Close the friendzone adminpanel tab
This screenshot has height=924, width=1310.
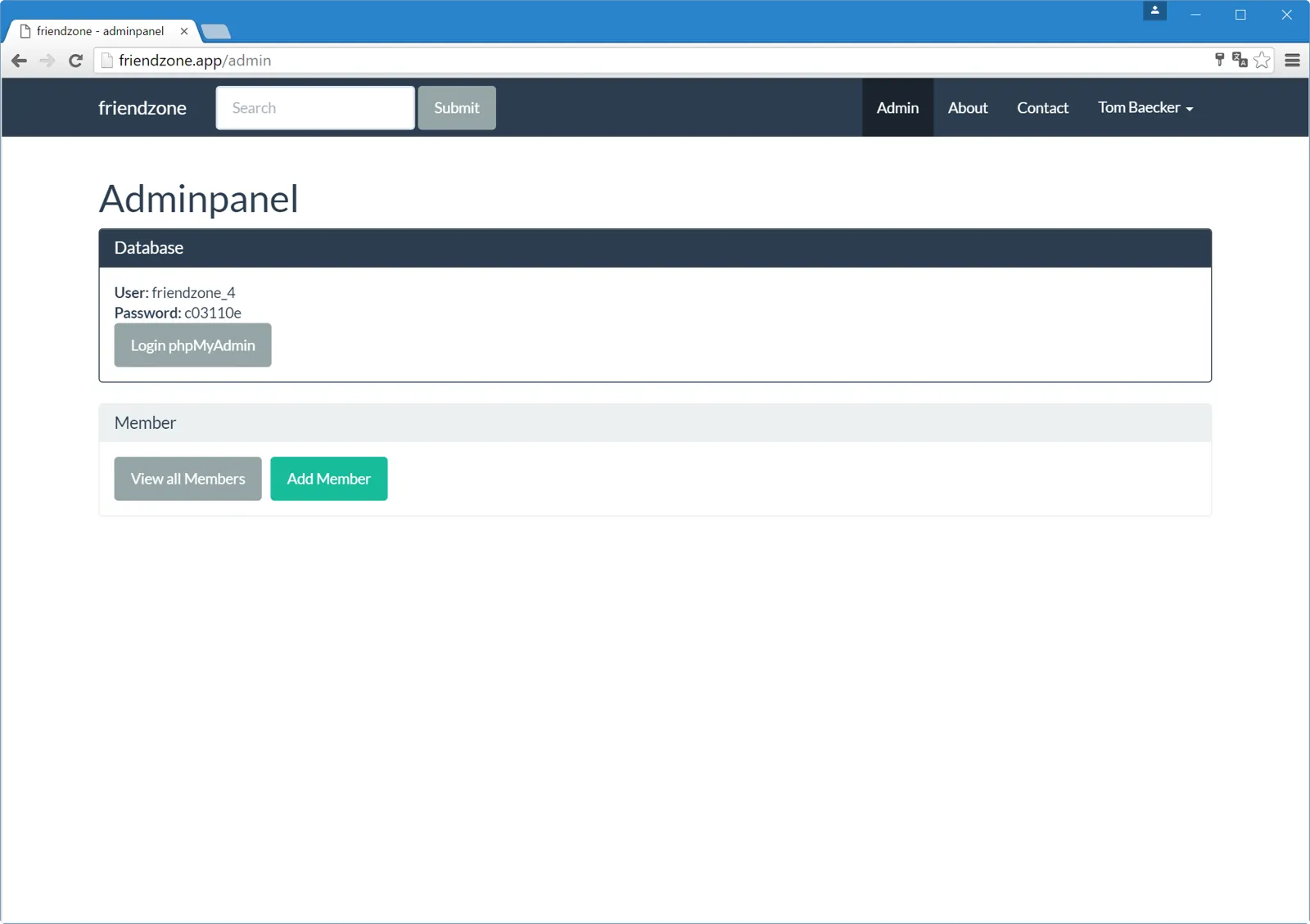tap(184, 31)
